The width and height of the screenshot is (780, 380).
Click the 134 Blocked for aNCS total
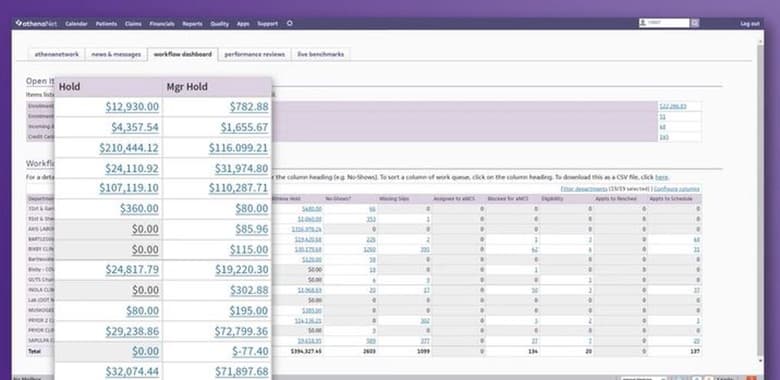pyautogui.click(x=533, y=351)
